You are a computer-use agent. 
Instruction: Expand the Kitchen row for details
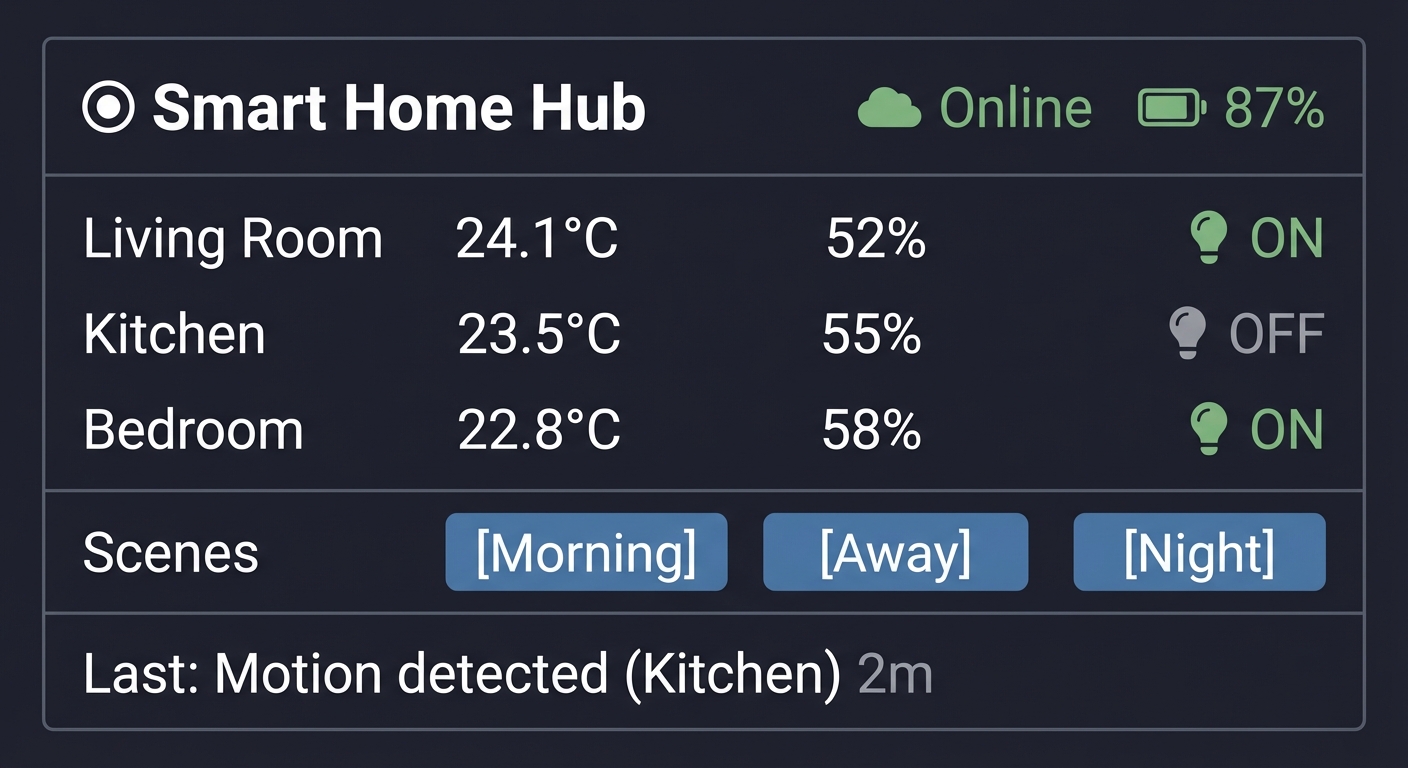click(x=175, y=333)
